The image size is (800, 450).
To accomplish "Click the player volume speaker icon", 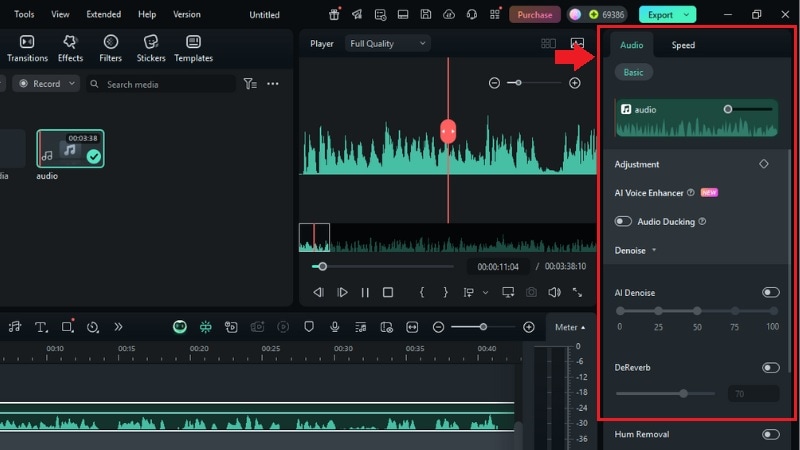I will (x=554, y=292).
